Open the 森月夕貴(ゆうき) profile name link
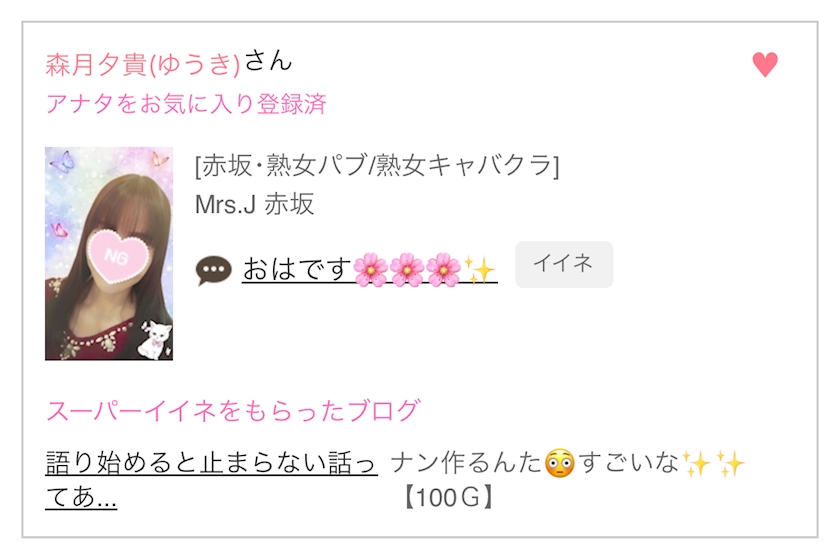Viewport: 840px width, 559px height. coord(142,65)
